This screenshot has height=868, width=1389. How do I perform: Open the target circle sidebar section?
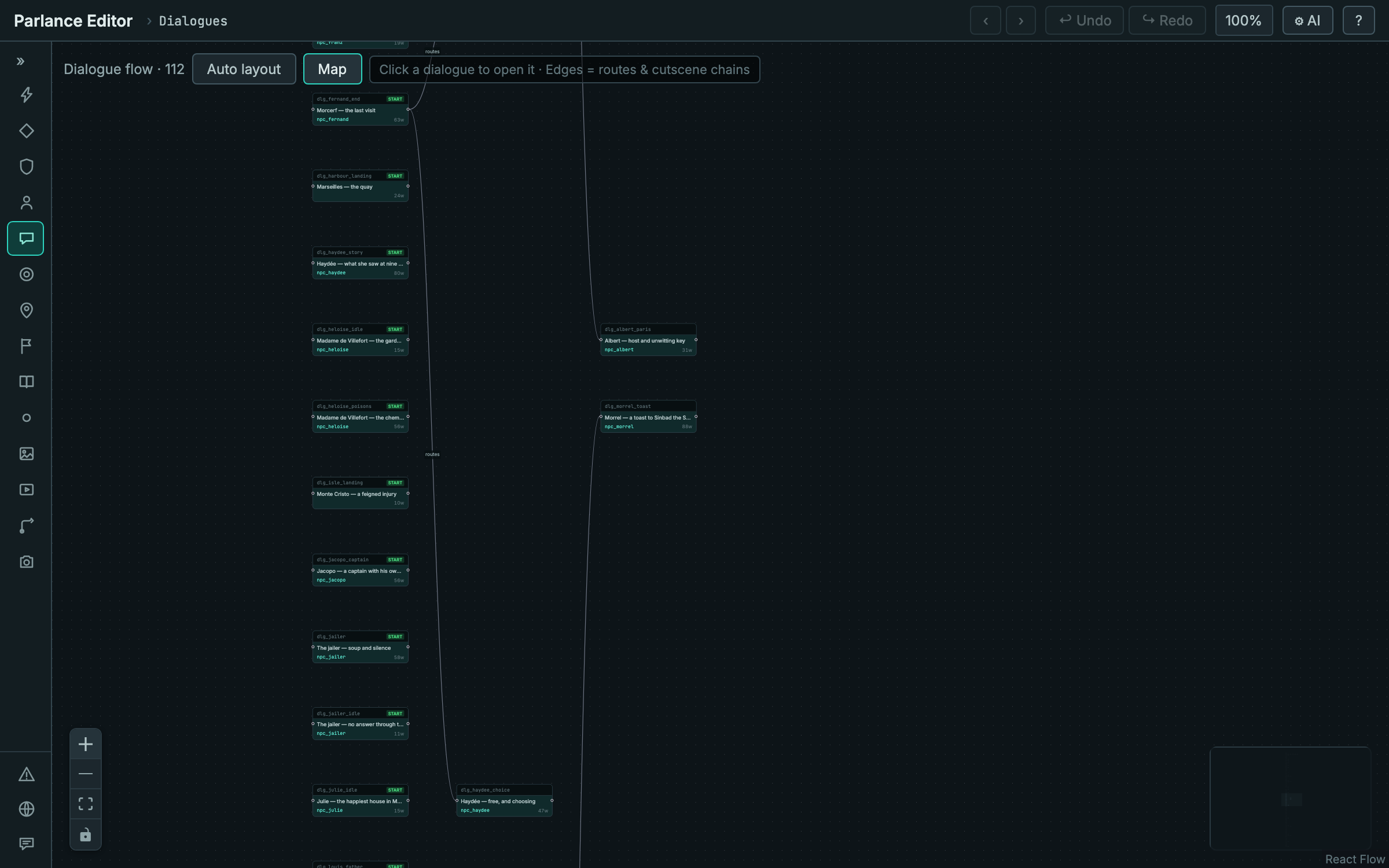click(x=26, y=274)
